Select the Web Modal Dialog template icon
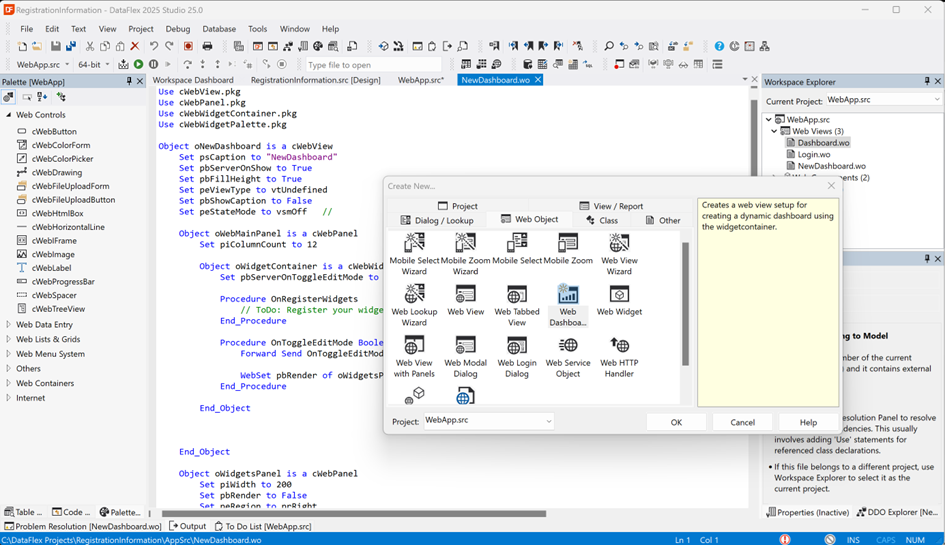The height and width of the screenshot is (545, 945). (465, 357)
